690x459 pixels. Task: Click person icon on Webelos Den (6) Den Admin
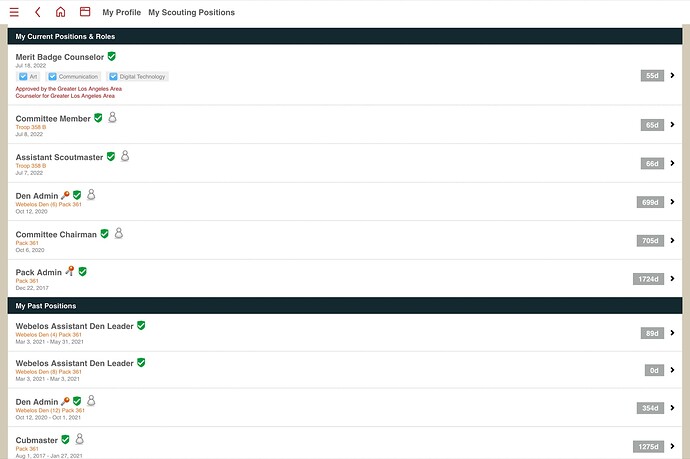91,194
